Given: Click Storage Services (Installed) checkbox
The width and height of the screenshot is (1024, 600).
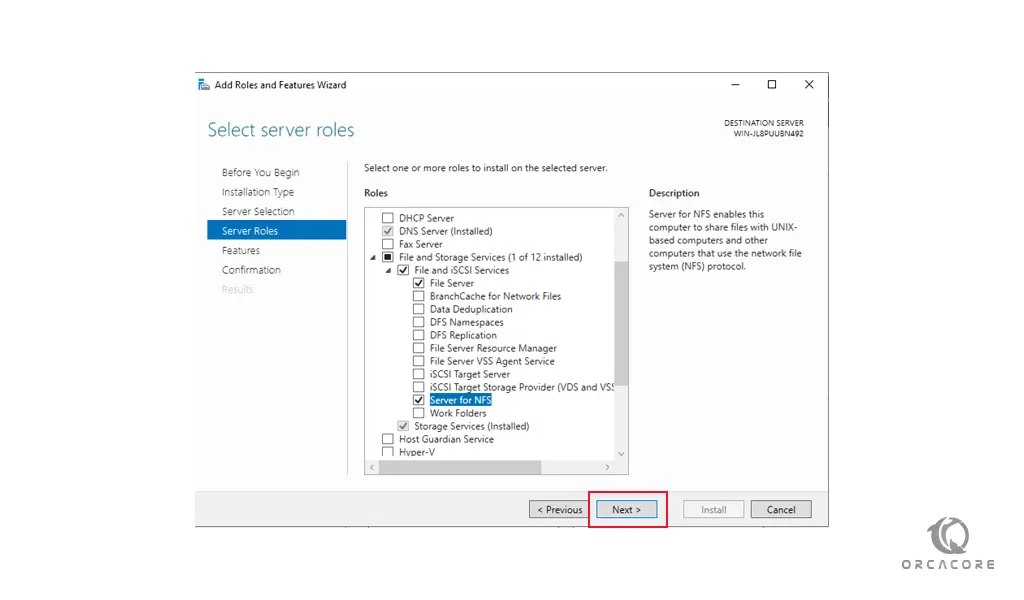Looking at the screenshot, I should pos(404,426).
